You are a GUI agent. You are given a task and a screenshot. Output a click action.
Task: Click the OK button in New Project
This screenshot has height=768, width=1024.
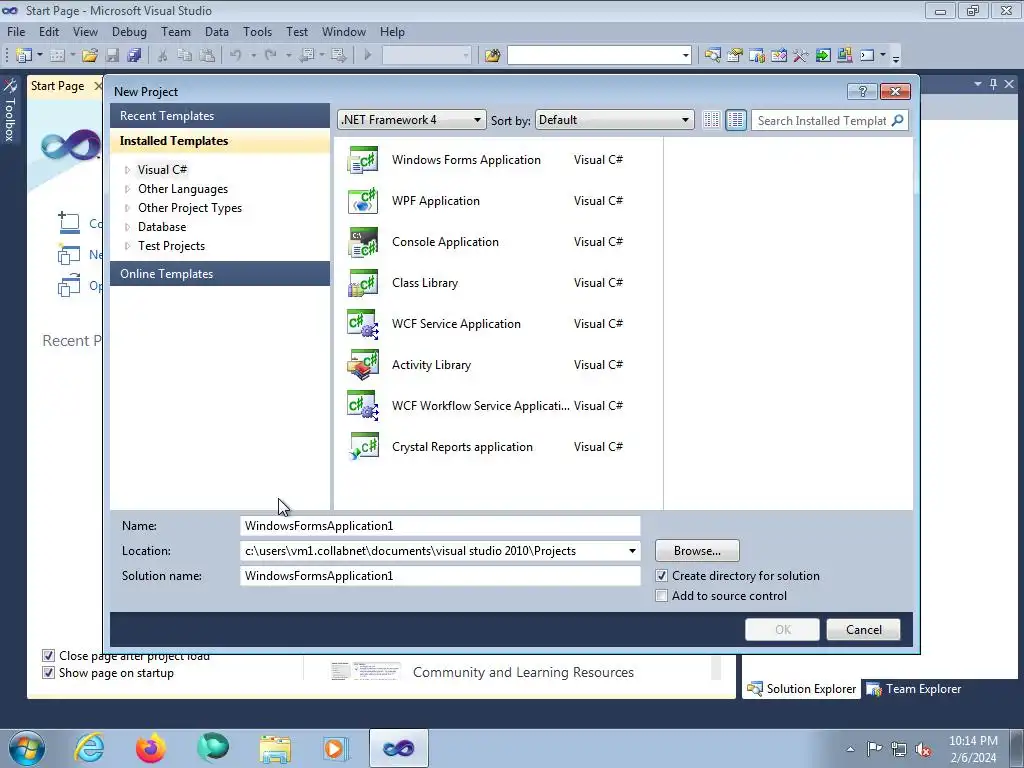coord(782,630)
